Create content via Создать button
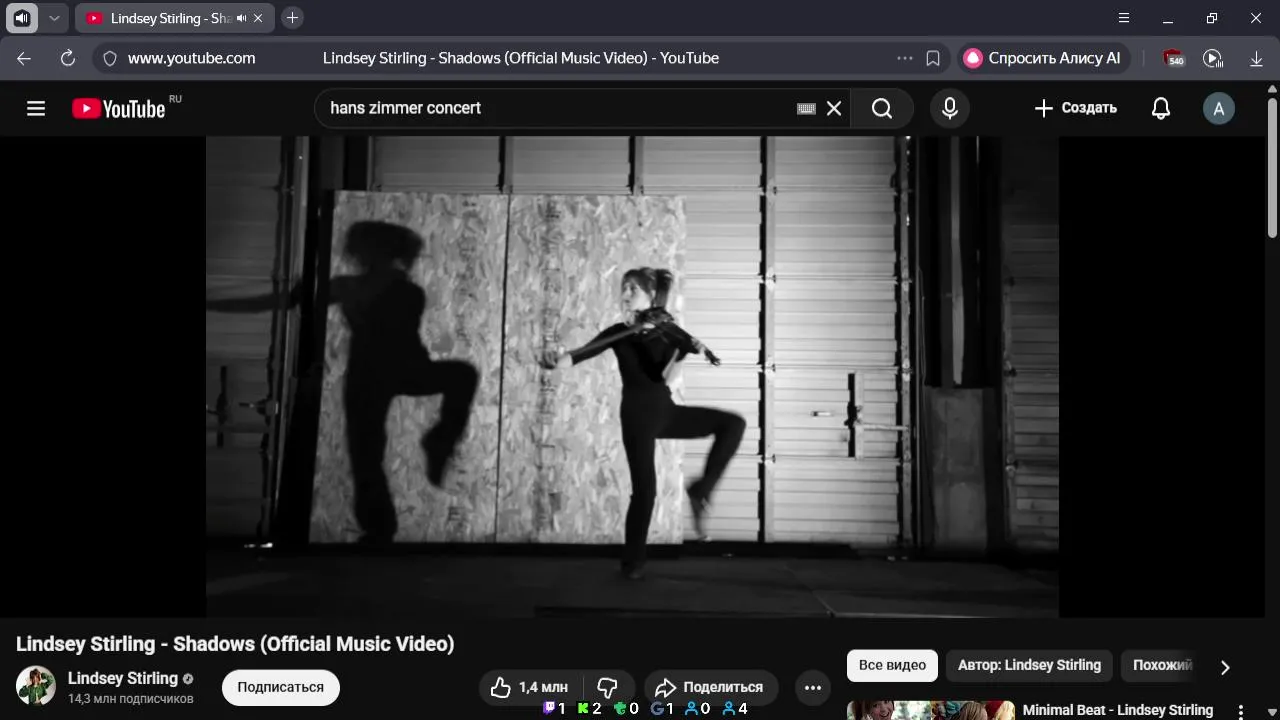Image resolution: width=1280 pixels, height=720 pixels. pyautogui.click(x=1076, y=108)
